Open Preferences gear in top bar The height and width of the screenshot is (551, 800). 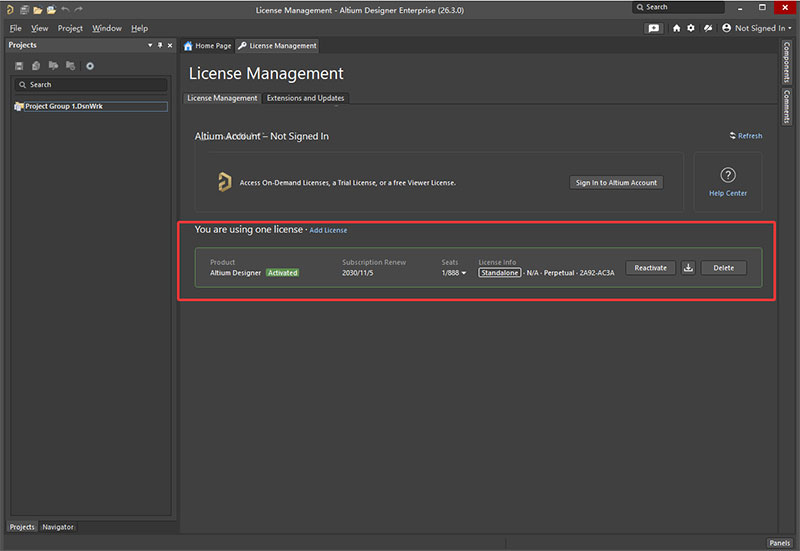(x=691, y=28)
